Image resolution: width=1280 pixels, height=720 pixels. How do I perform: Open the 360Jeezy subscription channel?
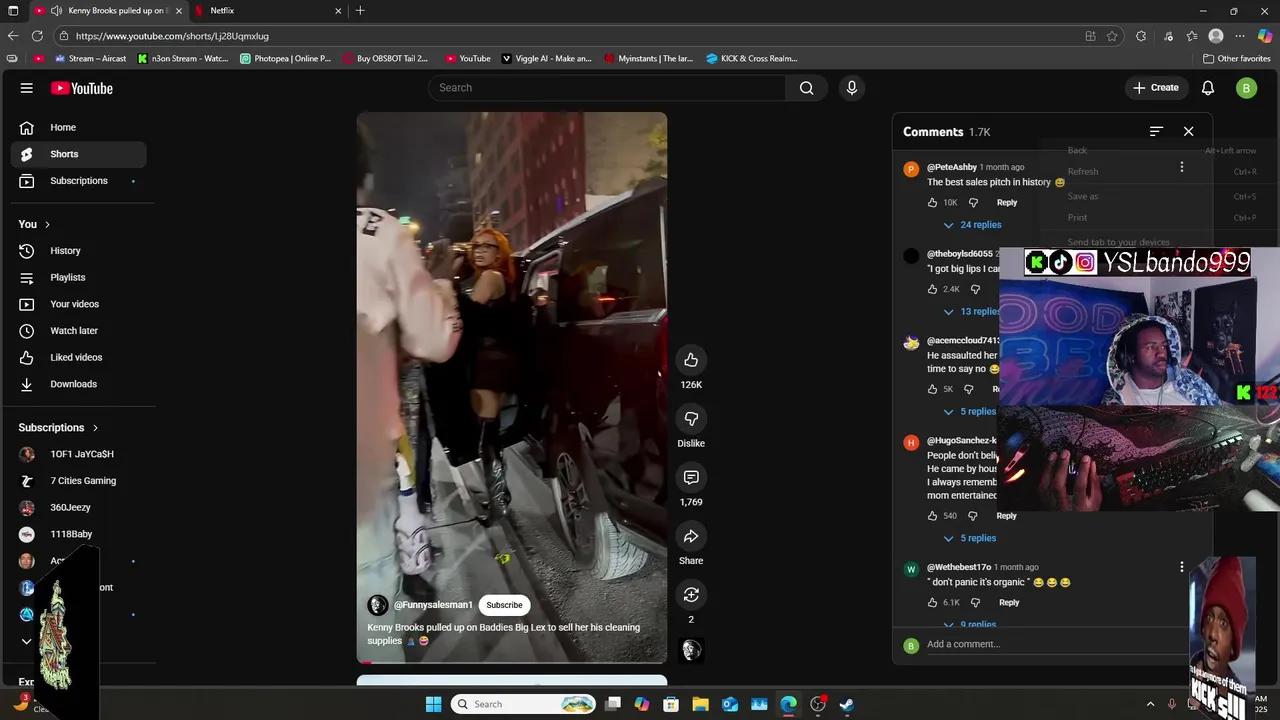78,508
